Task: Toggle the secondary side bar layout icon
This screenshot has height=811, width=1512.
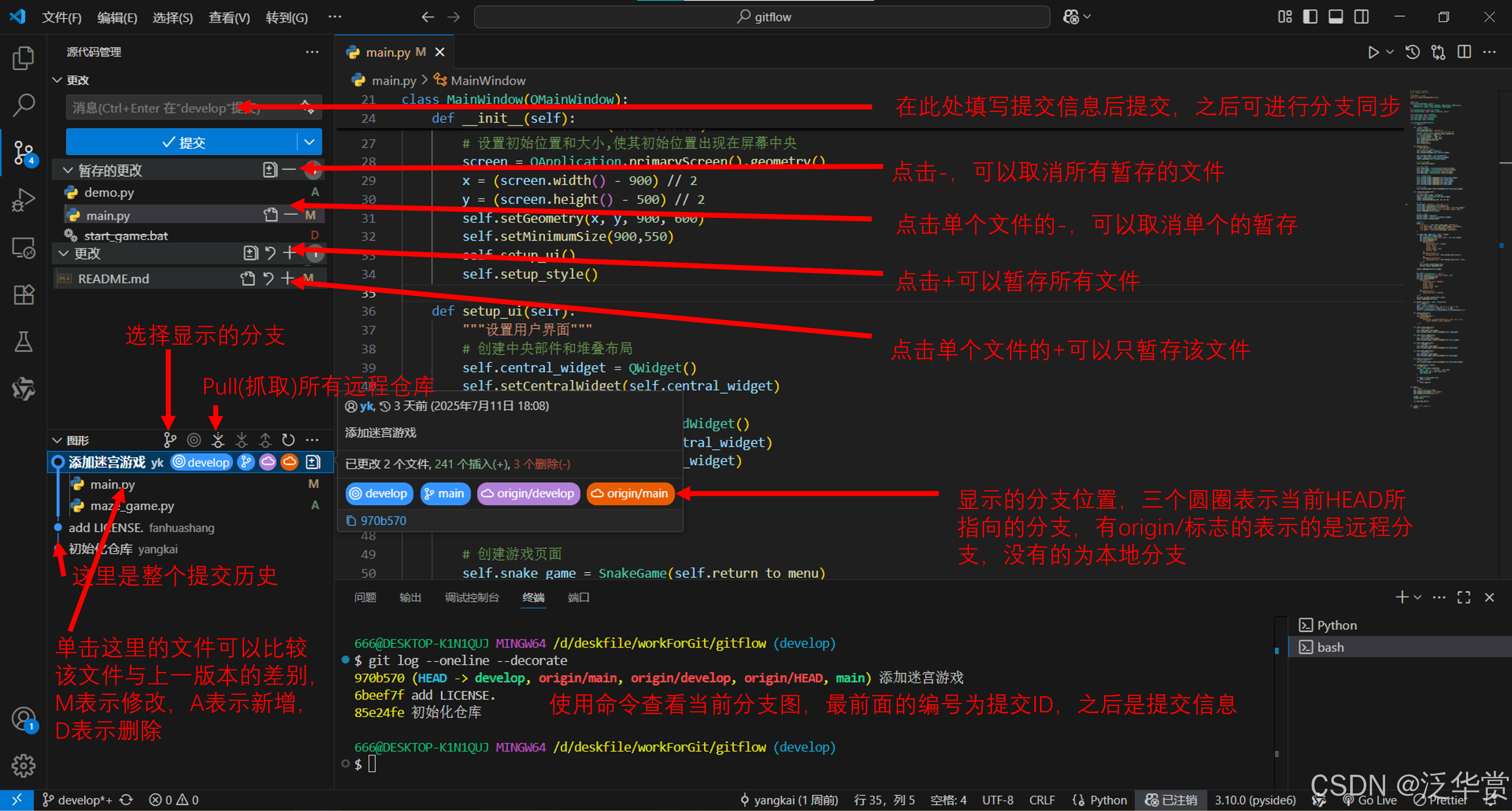Action: [1362, 16]
